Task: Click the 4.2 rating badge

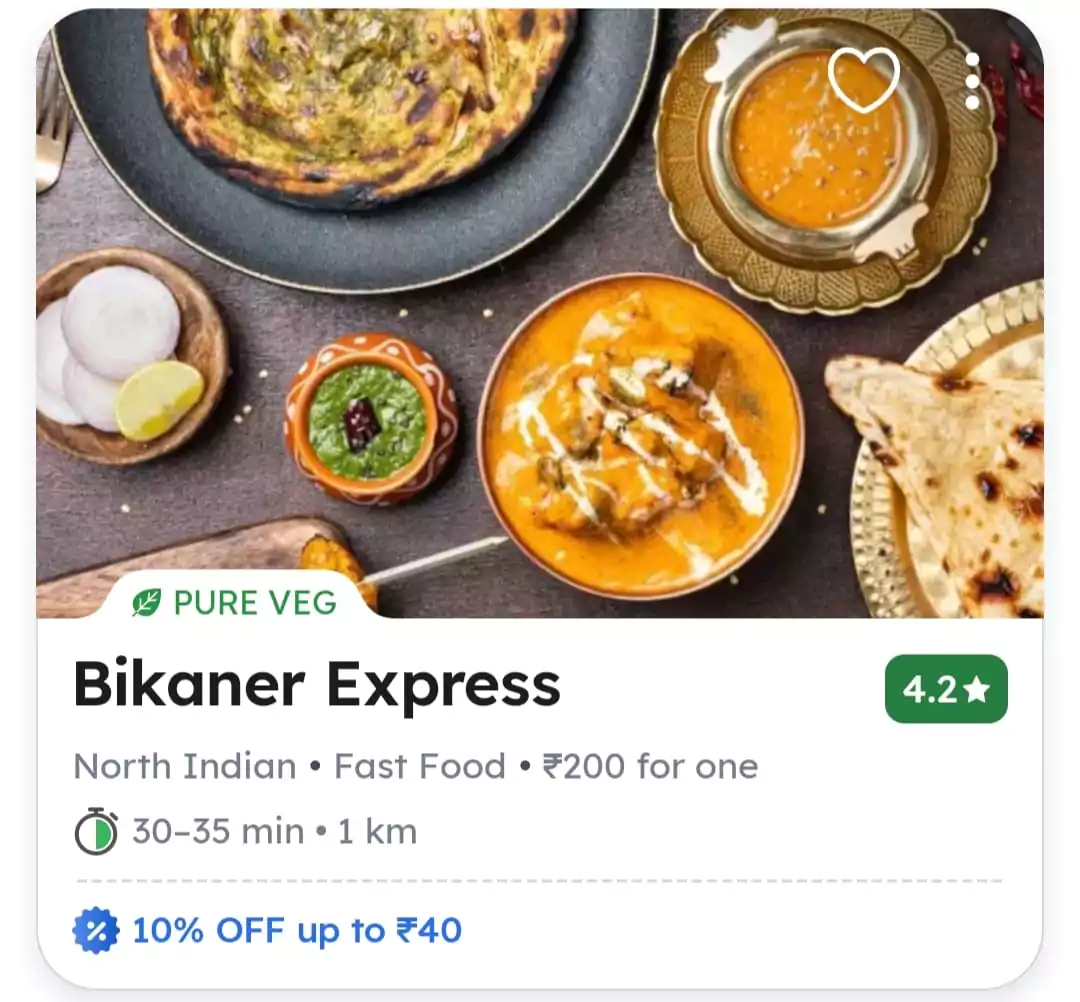Action: tap(946, 689)
